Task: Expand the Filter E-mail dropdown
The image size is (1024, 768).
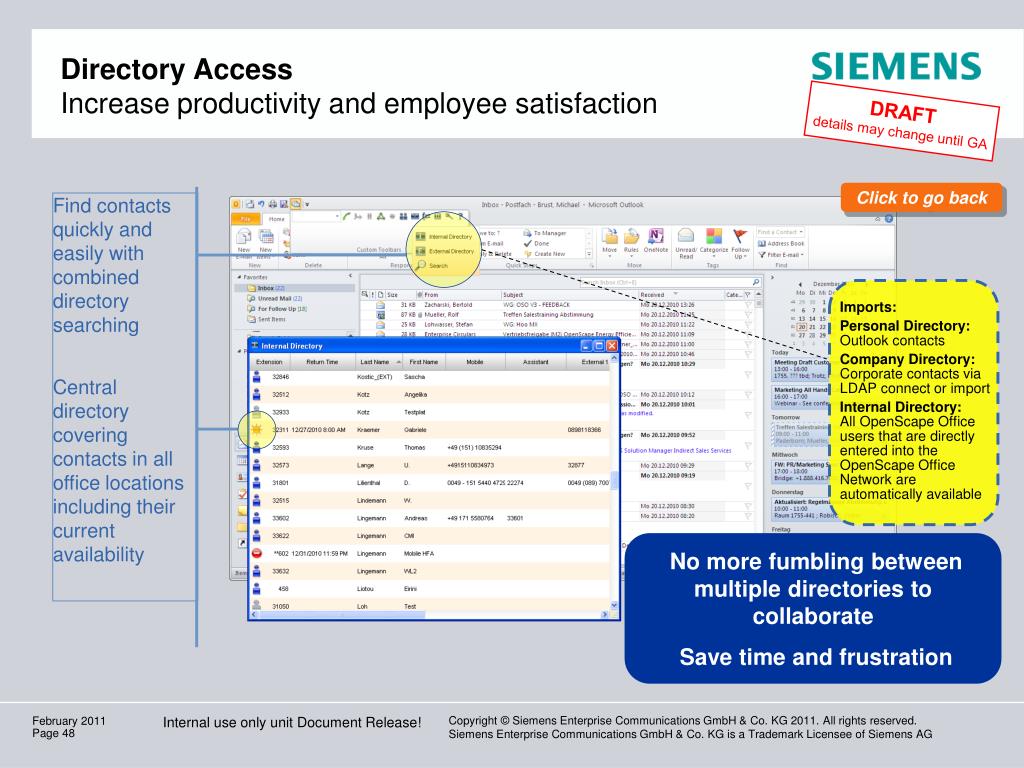Action: (x=780, y=255)
